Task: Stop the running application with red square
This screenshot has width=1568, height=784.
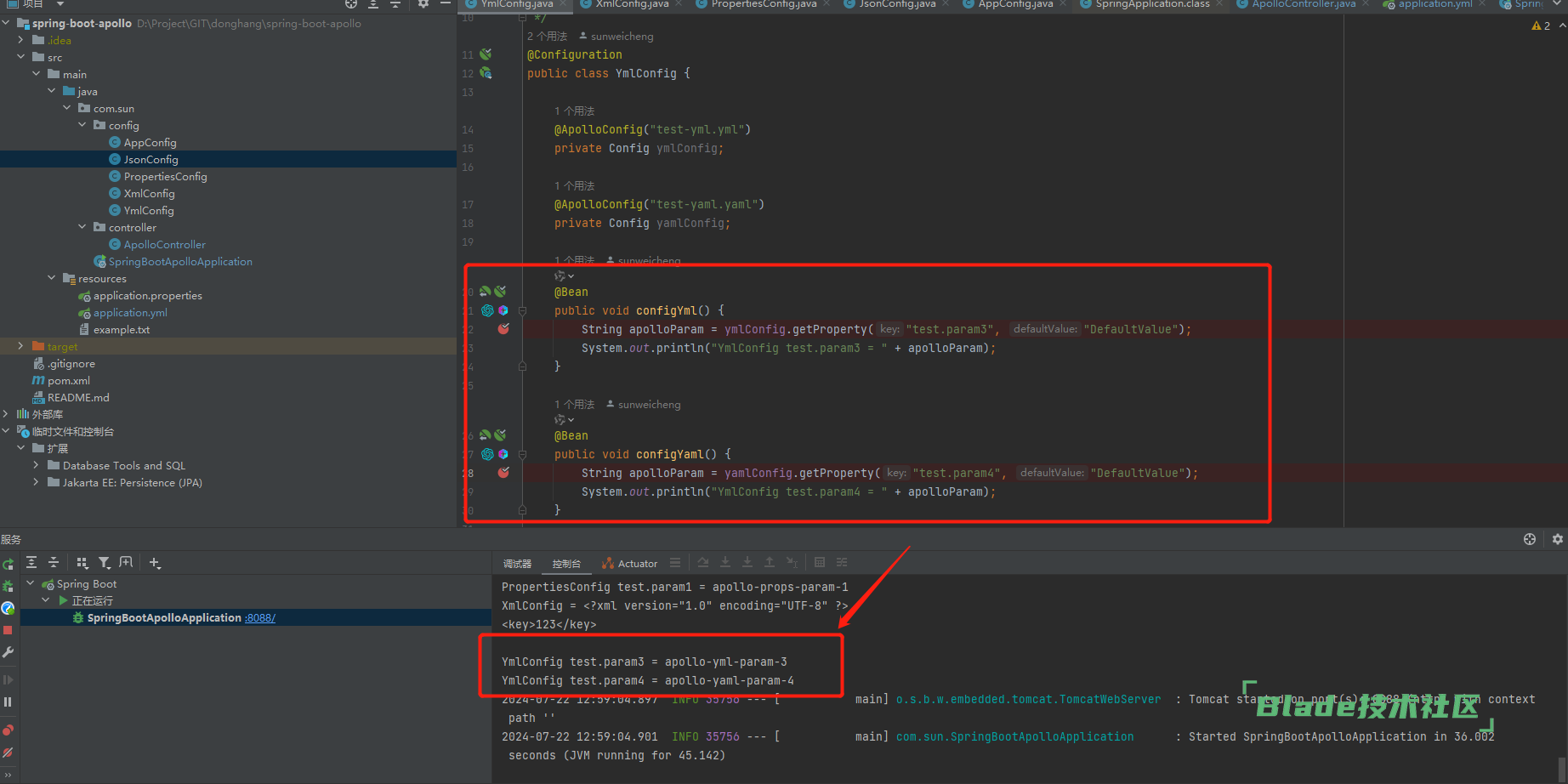Action: click(8, 630)
